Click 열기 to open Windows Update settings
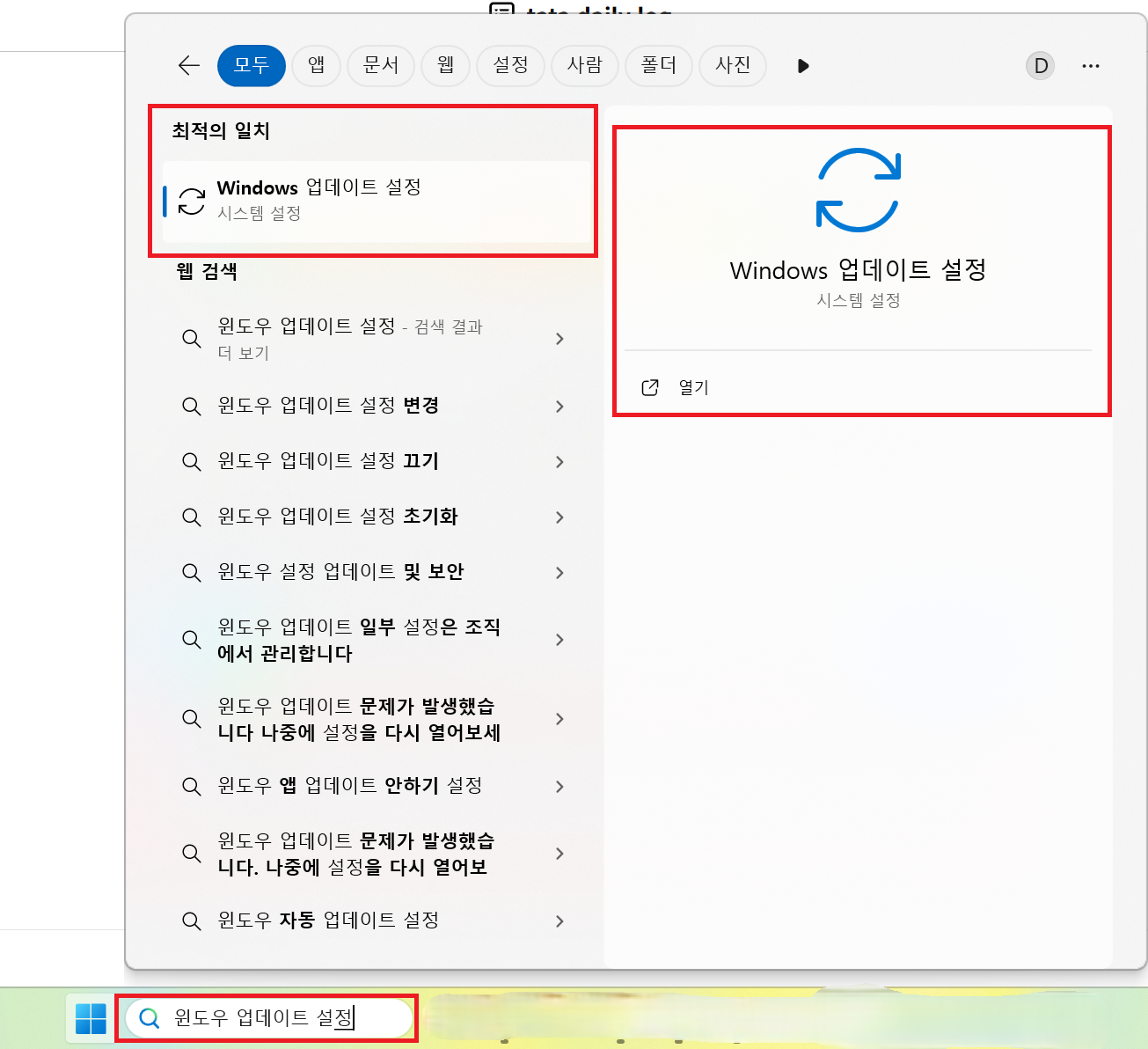Image resolution: width=1148 pixels, height=1049 pixels. click(694, 388)
